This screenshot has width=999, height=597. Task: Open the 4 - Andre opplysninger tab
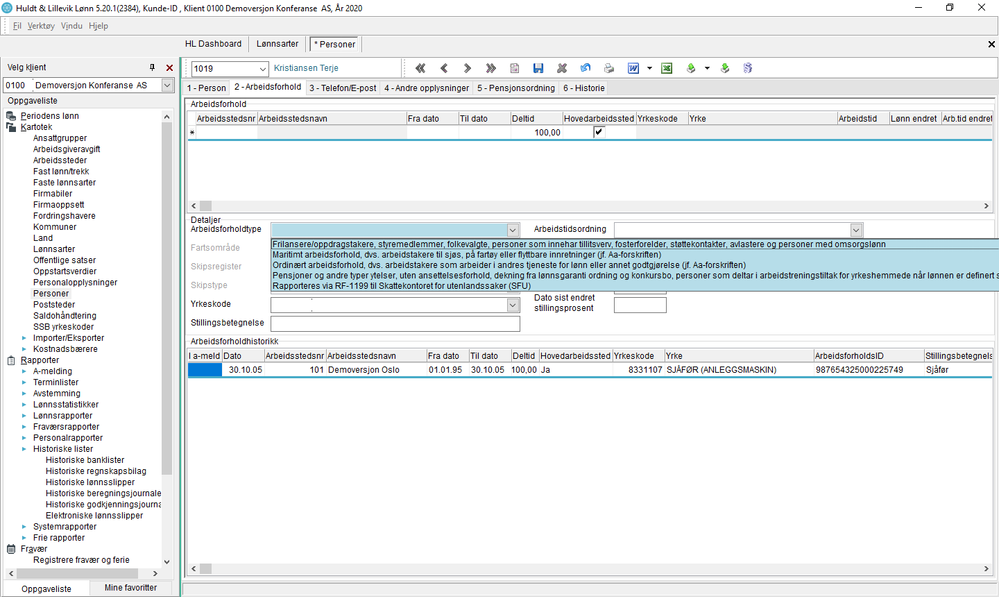pos(427,88)
